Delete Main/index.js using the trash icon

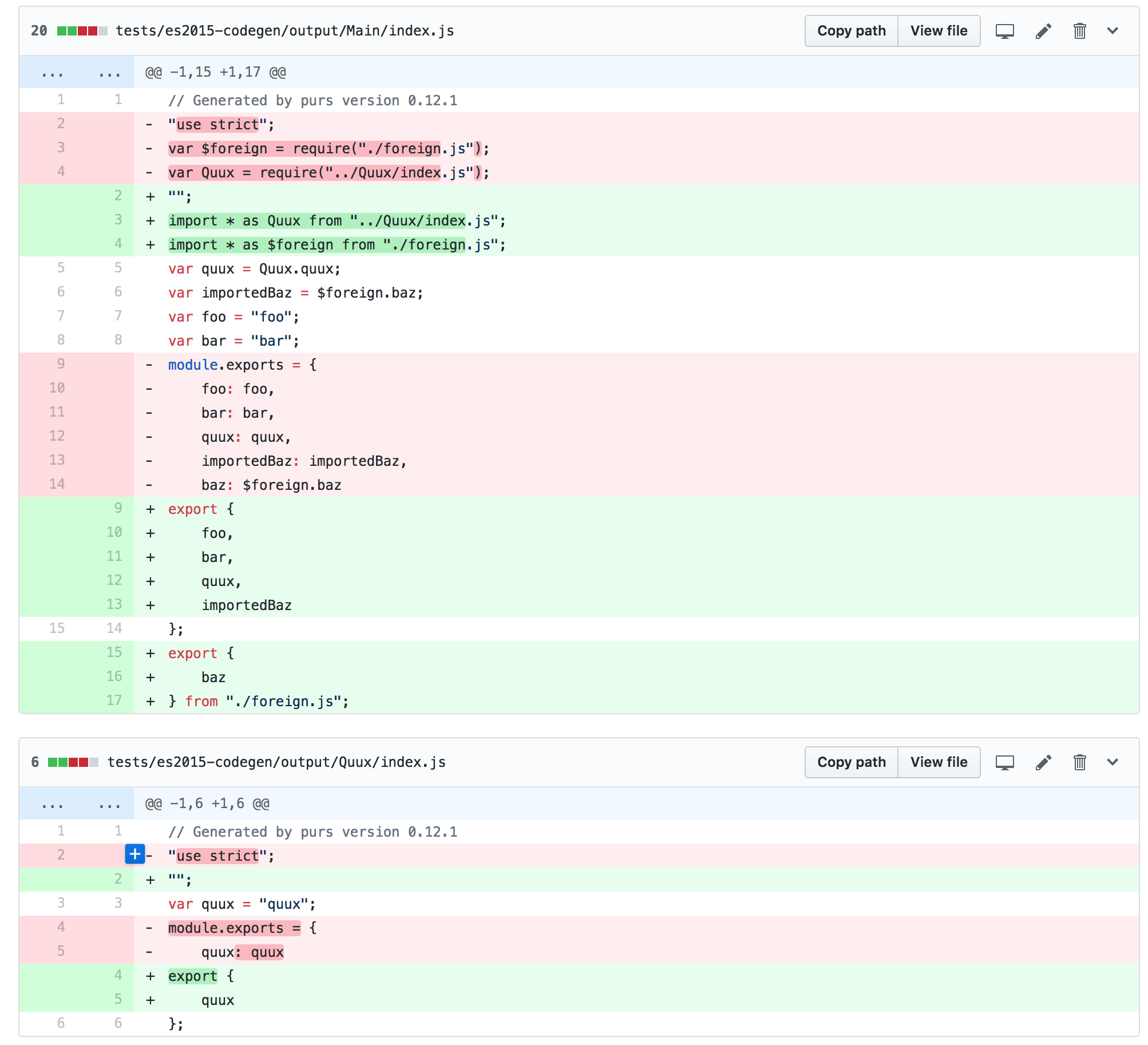[1079, 31]
